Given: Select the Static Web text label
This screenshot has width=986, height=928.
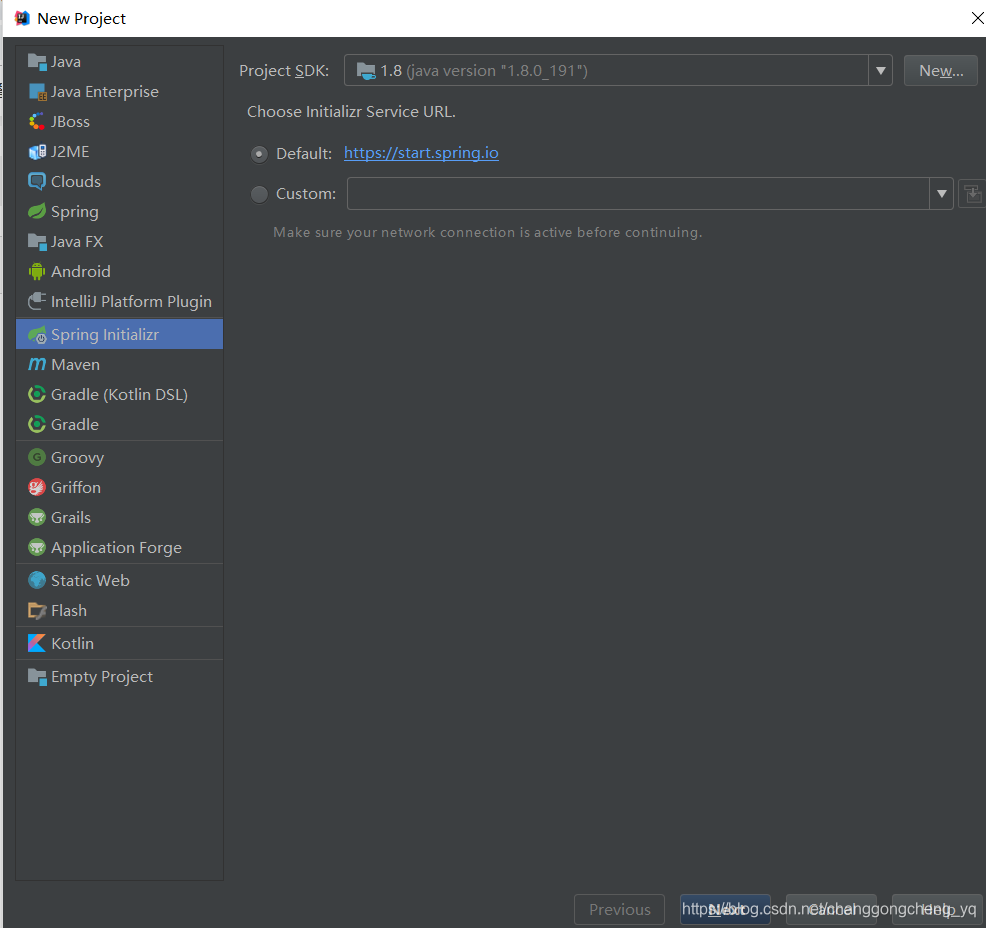Looking at the screenshot, I should tap(90, 580).
